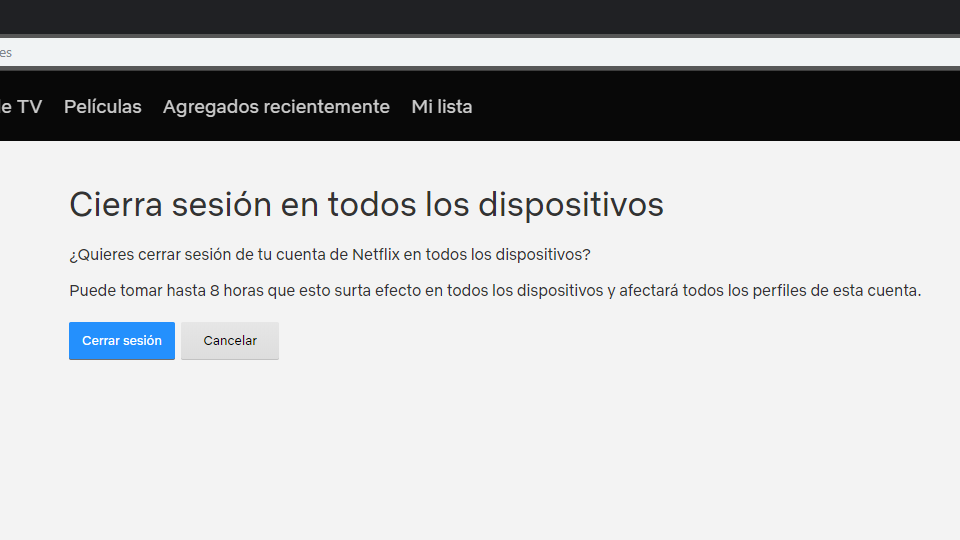Click "todos los dispositivos?" ending the question
Screen dimensions: 960x540
click(508, 255)
